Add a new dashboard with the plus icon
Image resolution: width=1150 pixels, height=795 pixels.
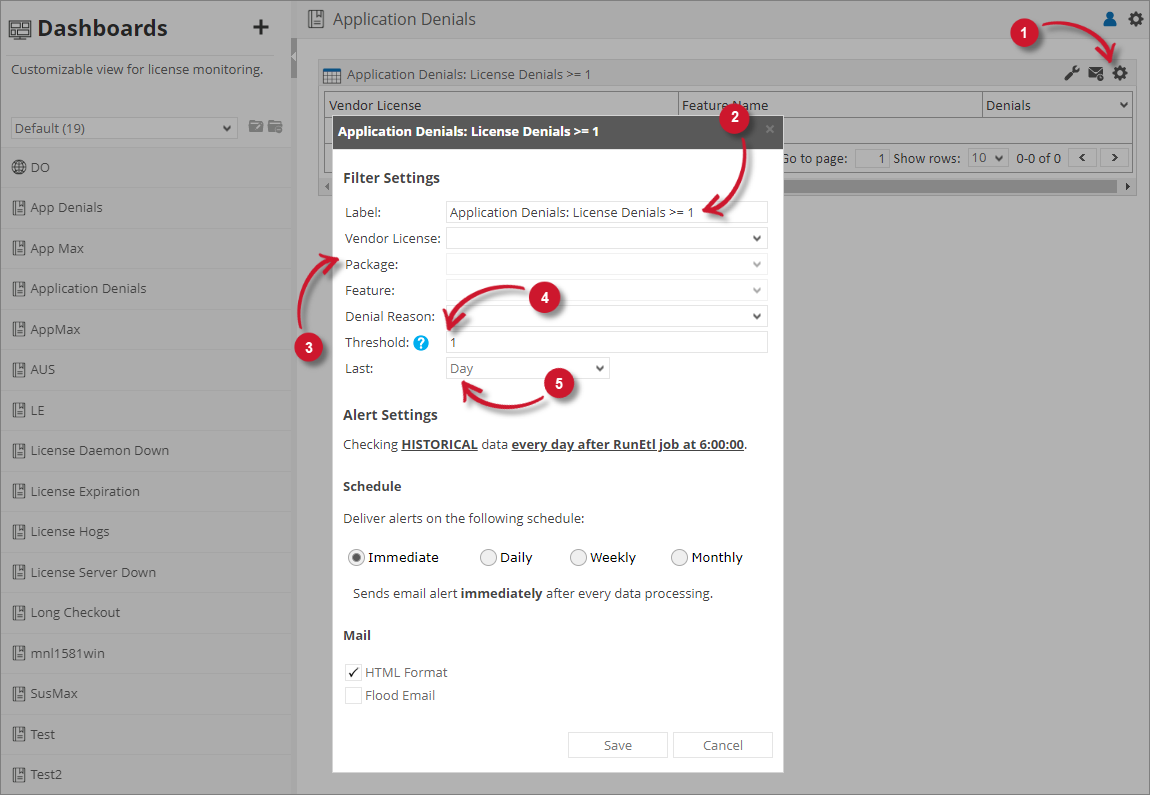pyautogui.click(x=260, y=27)
